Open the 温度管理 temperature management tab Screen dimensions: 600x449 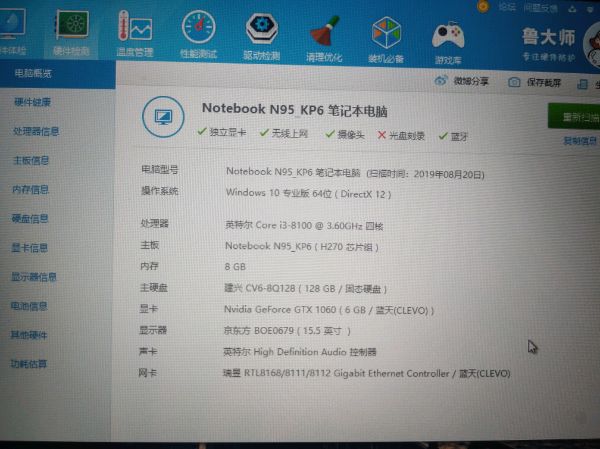[x=135, y=34]
